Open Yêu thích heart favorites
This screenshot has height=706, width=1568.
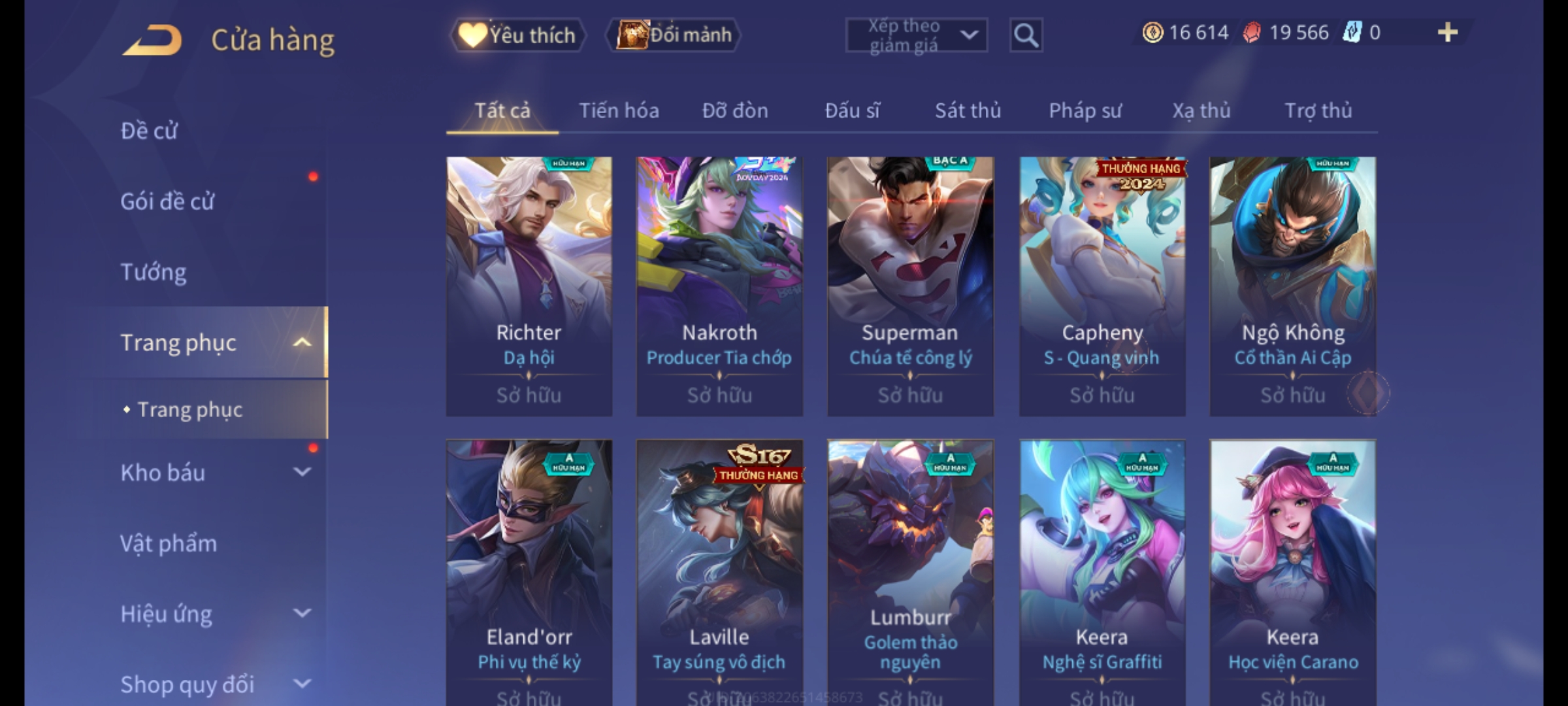coord(517,35)
